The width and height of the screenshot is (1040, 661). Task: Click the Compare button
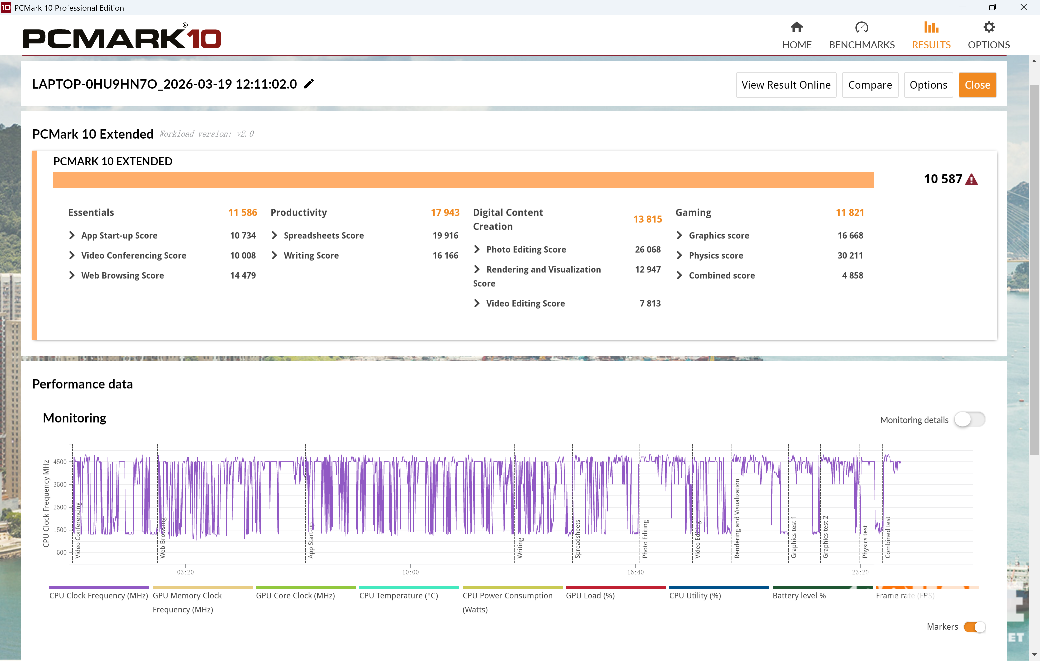[869, 85]
